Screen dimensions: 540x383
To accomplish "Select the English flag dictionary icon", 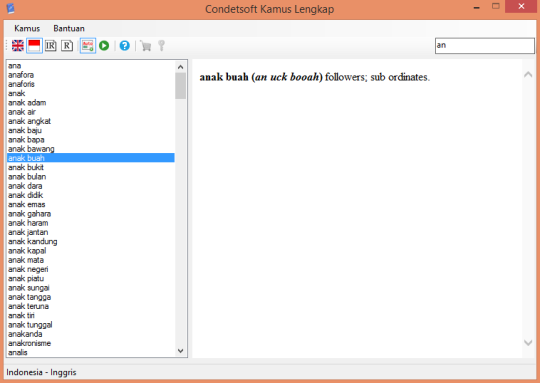I will (18, 45).
